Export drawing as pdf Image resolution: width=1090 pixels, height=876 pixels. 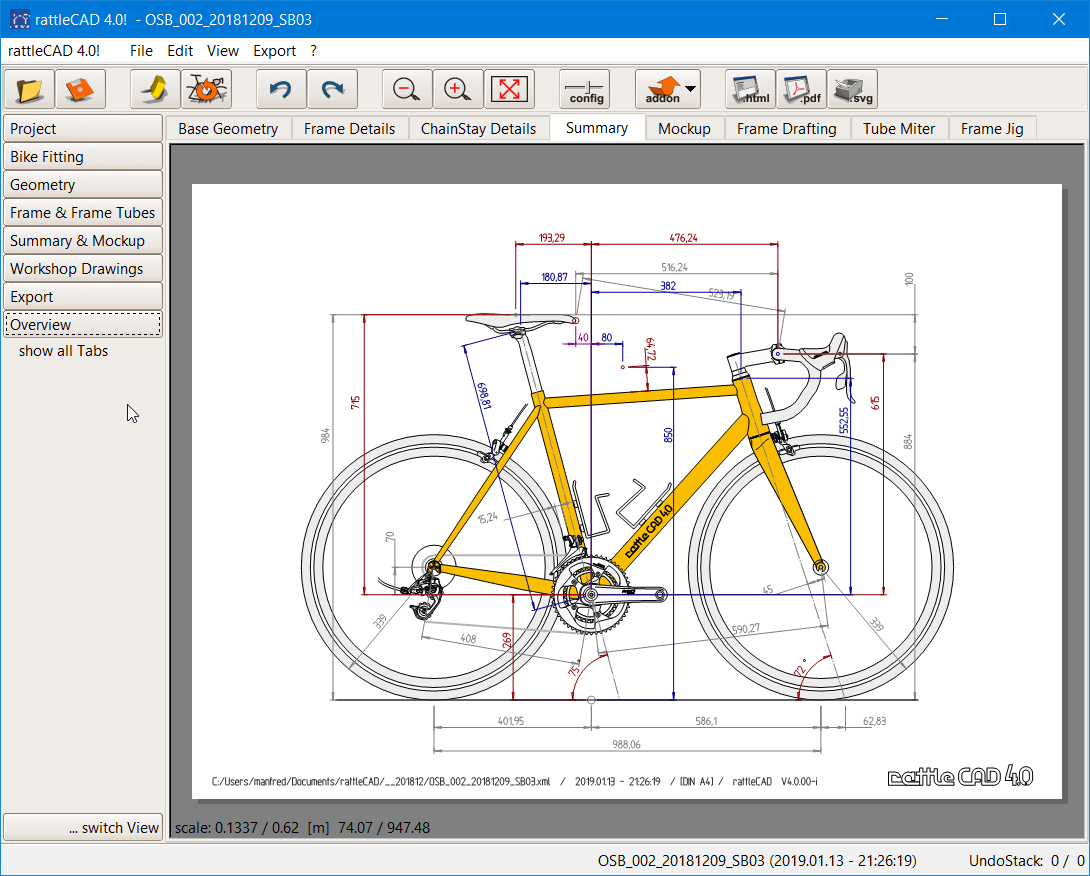click(802, 89)
